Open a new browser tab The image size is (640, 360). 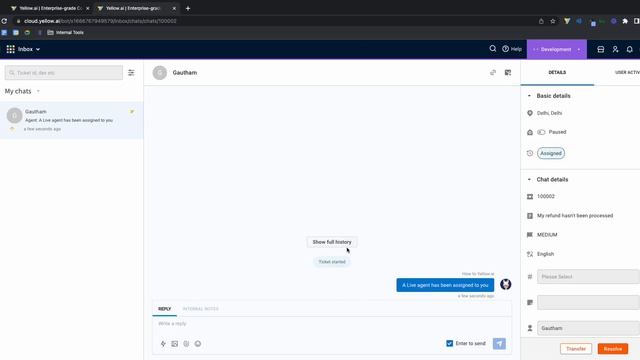188,8
